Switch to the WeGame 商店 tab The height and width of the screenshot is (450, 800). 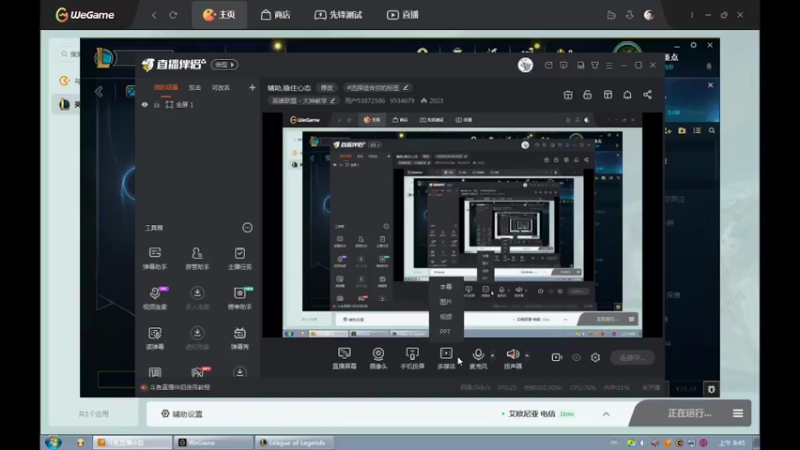276,15
